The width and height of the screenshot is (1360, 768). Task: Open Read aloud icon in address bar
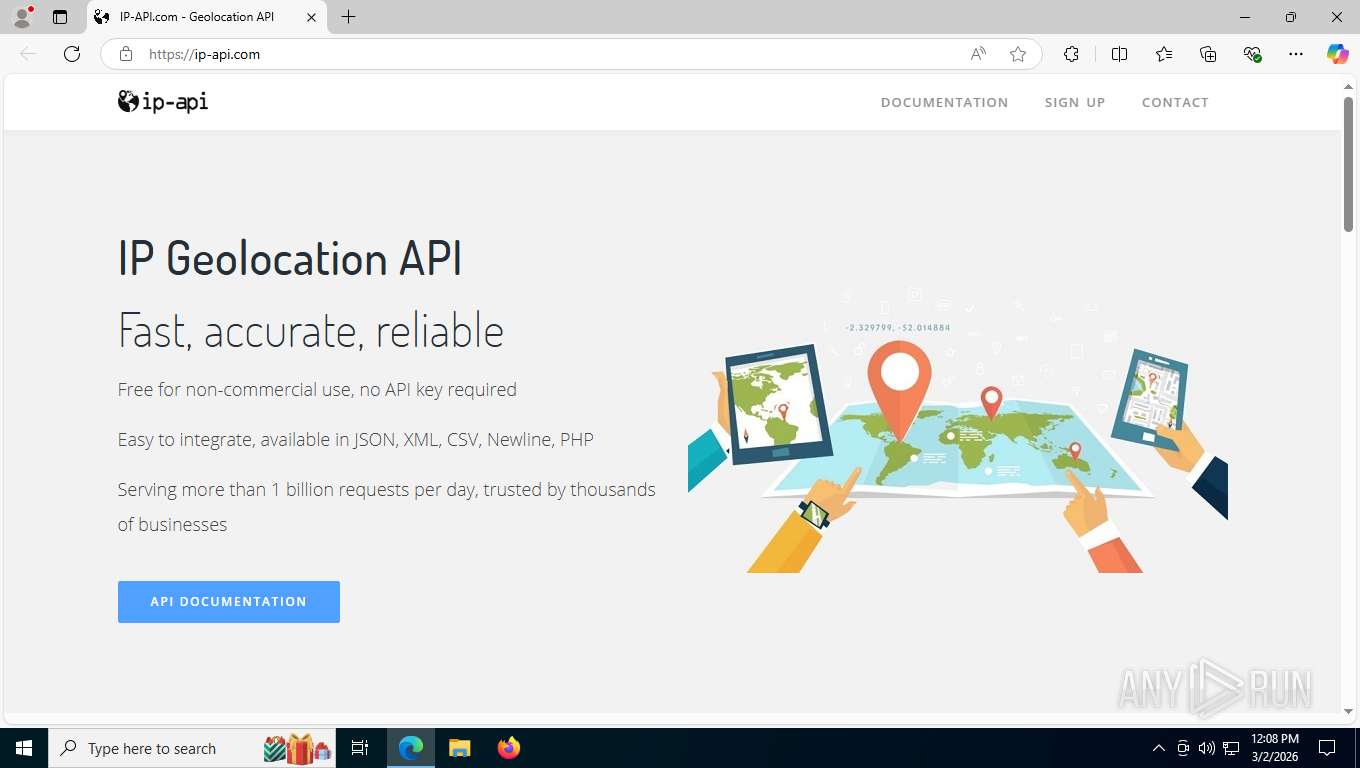[978, 54]
